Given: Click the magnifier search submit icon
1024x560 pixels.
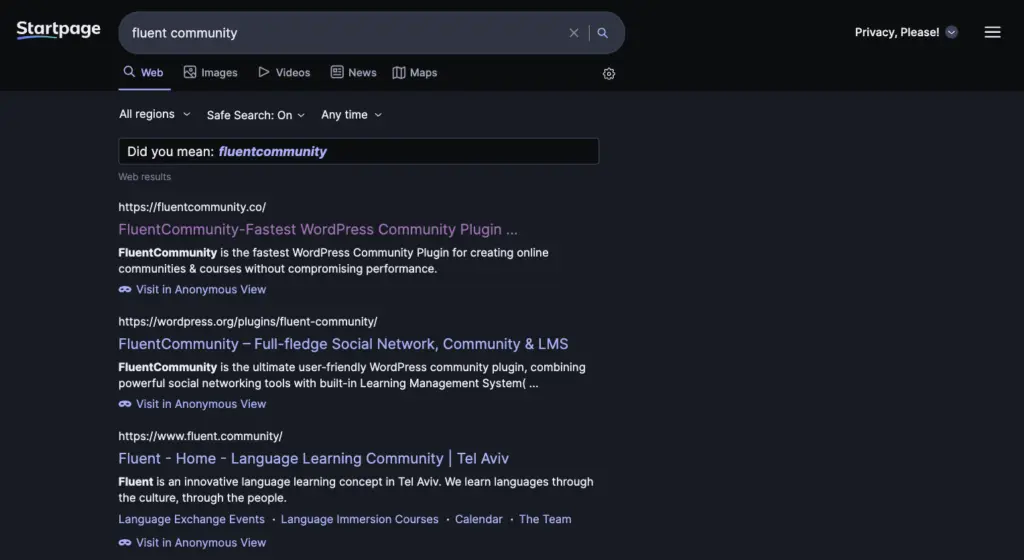Looking at the screenshot, I should coord(602,33).
